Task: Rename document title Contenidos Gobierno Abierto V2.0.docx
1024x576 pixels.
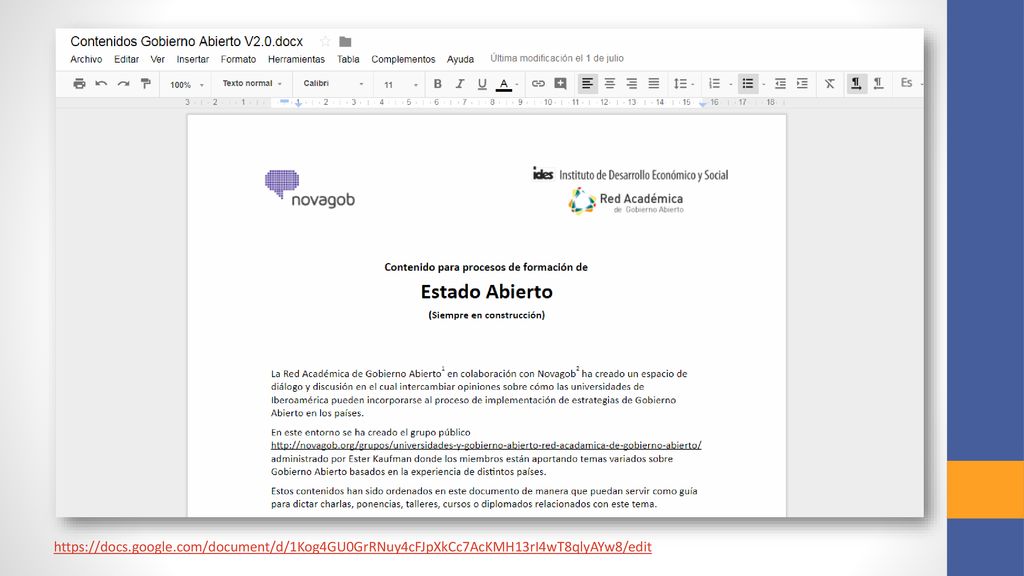Action: (x=187, y=42)
